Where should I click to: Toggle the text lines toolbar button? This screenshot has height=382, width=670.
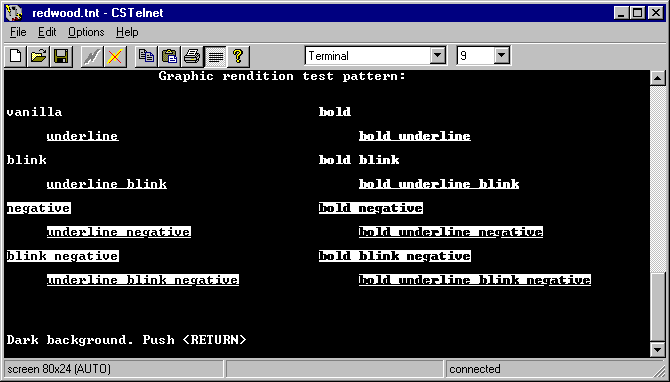pos(215,56)
